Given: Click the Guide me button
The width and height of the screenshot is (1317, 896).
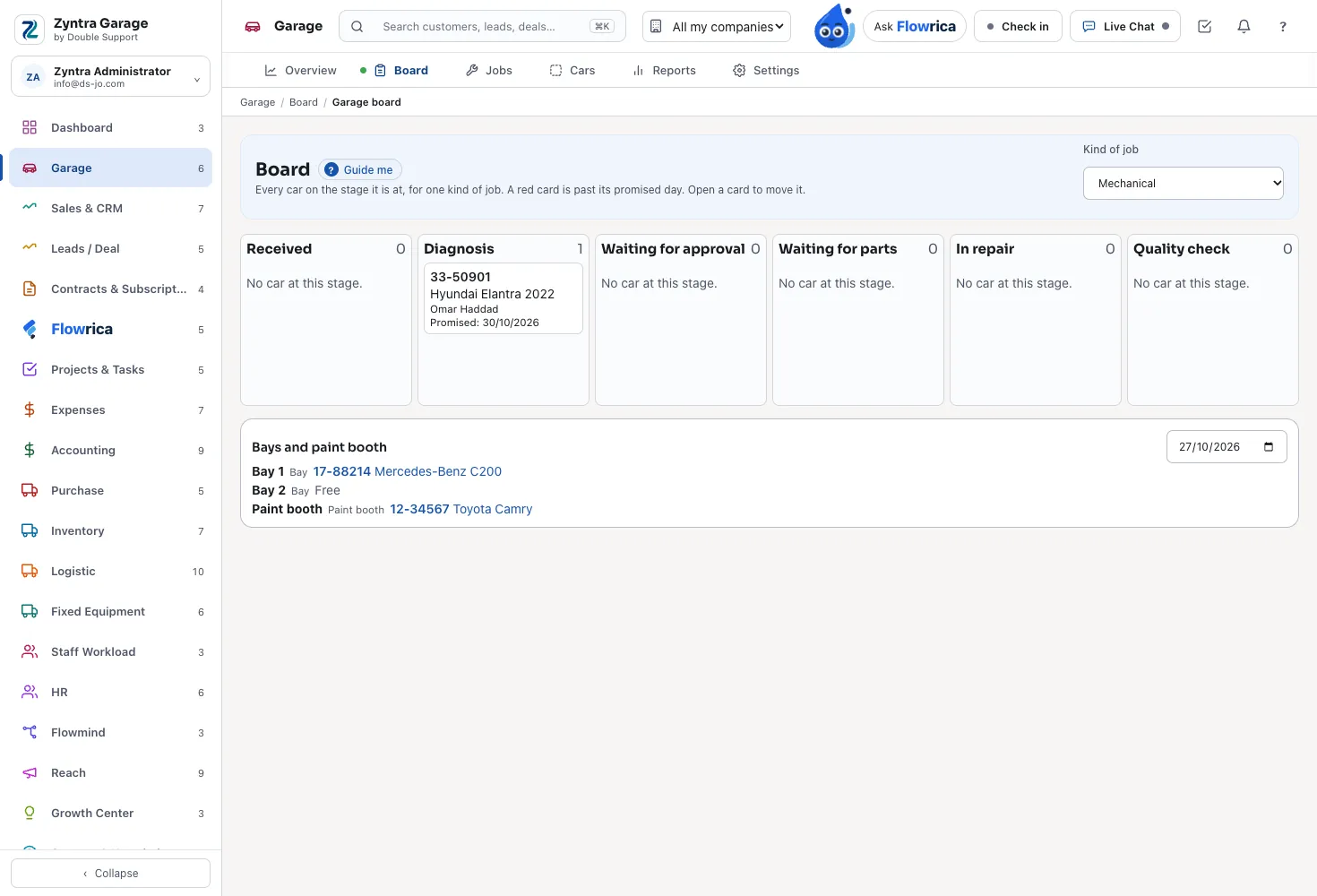Looking at the screenshot, I should 360,169.
